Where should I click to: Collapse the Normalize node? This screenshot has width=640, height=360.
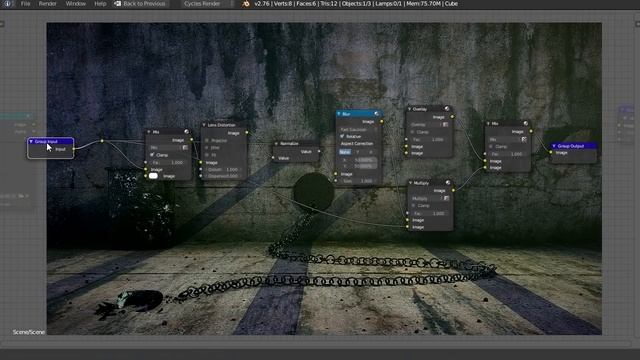point(276,144)
